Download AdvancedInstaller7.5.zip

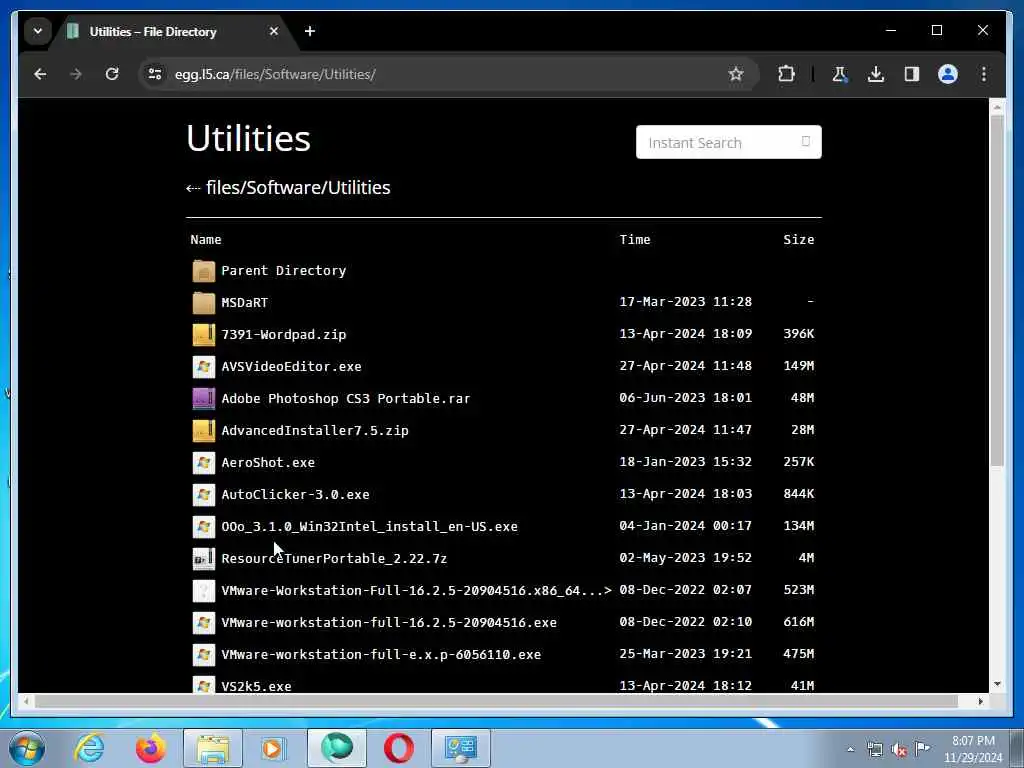pos(315,430)
